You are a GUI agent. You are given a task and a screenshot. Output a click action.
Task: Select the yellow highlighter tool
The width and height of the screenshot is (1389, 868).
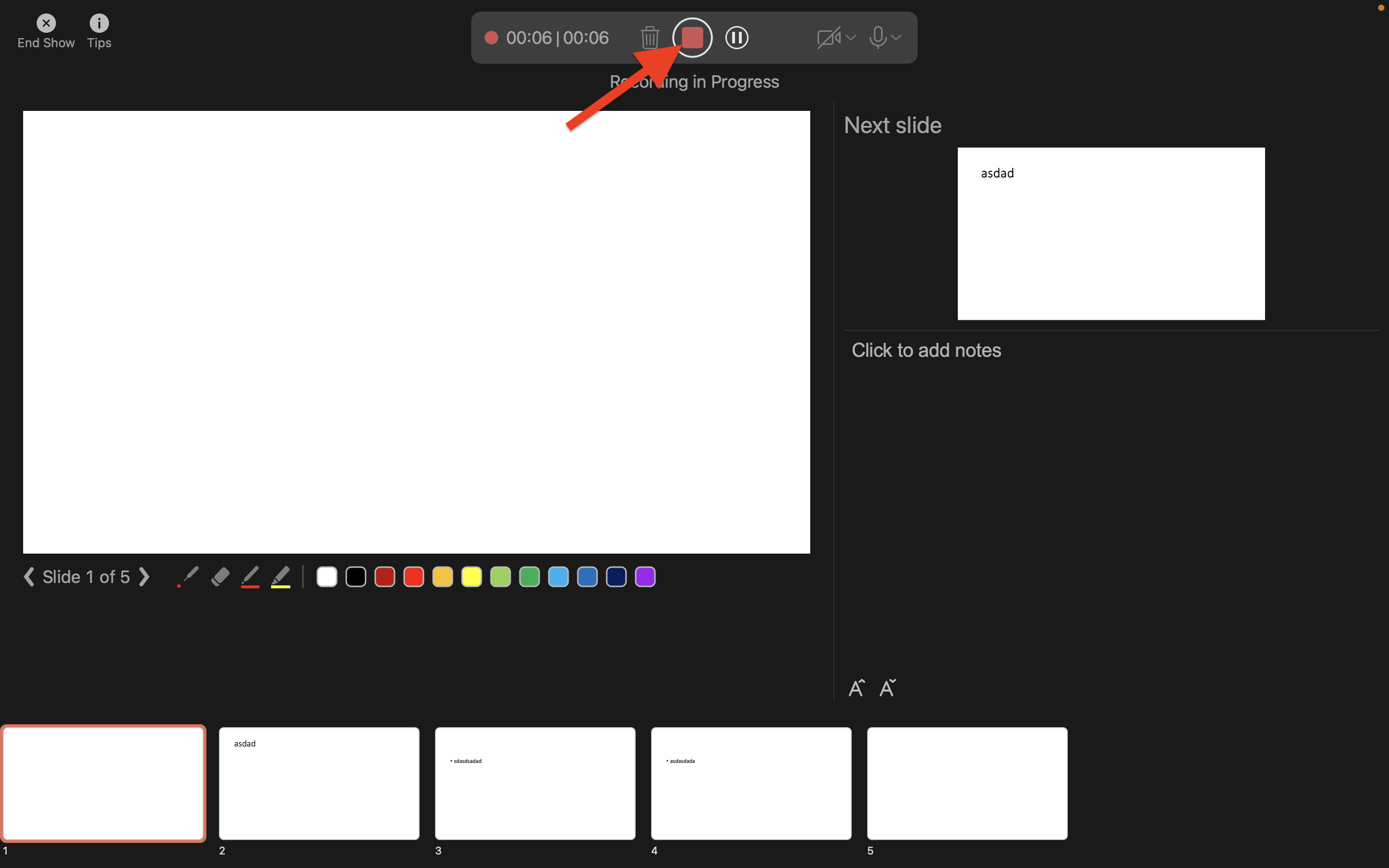[280, 576]
